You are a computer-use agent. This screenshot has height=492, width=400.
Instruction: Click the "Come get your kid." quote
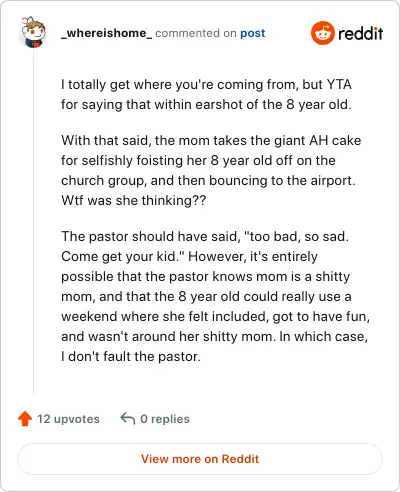[123, 256]
